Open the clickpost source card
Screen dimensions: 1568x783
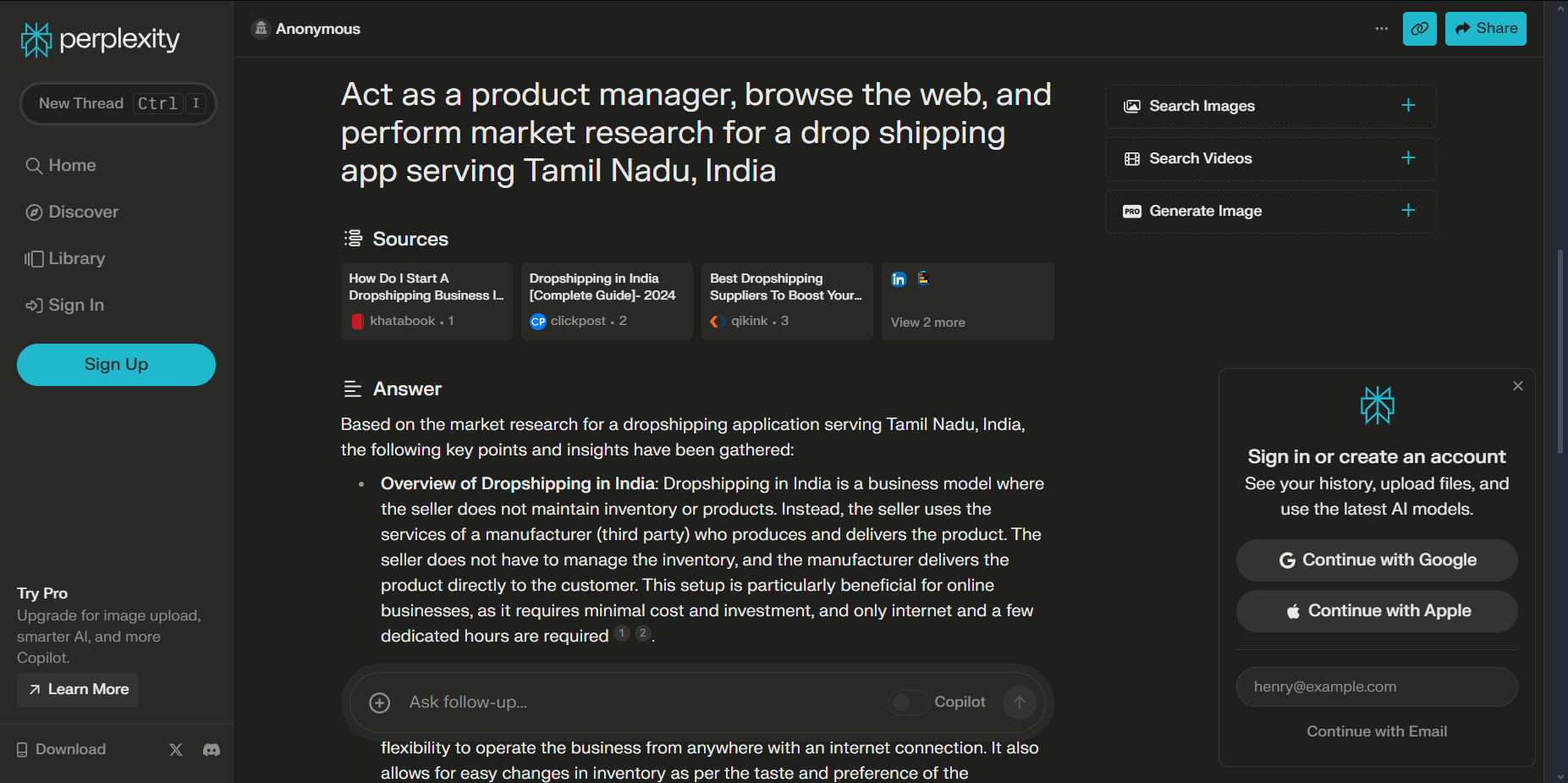coord(607,301)
